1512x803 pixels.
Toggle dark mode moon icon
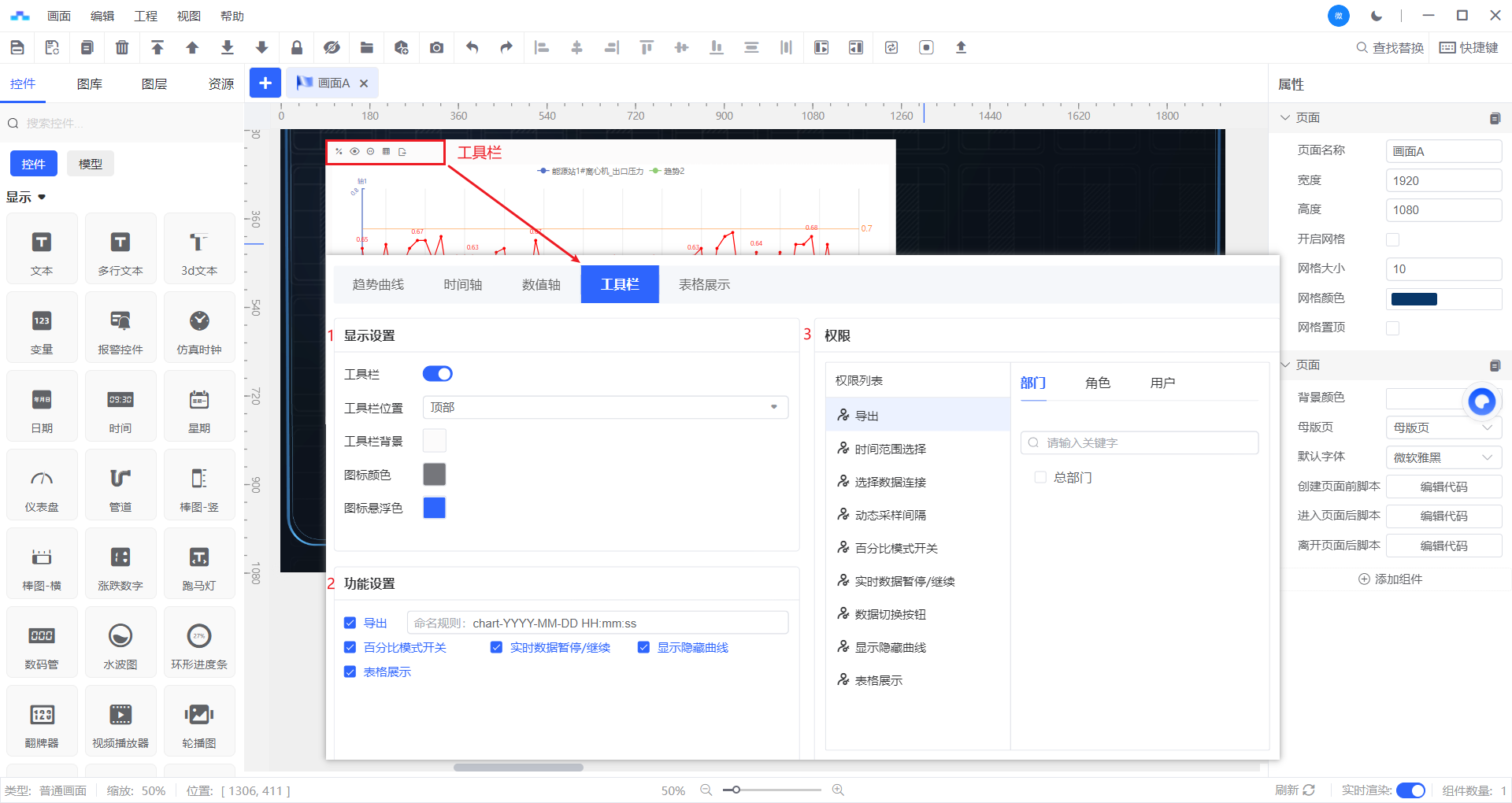pyautogui.click(x=1377, y=16)
